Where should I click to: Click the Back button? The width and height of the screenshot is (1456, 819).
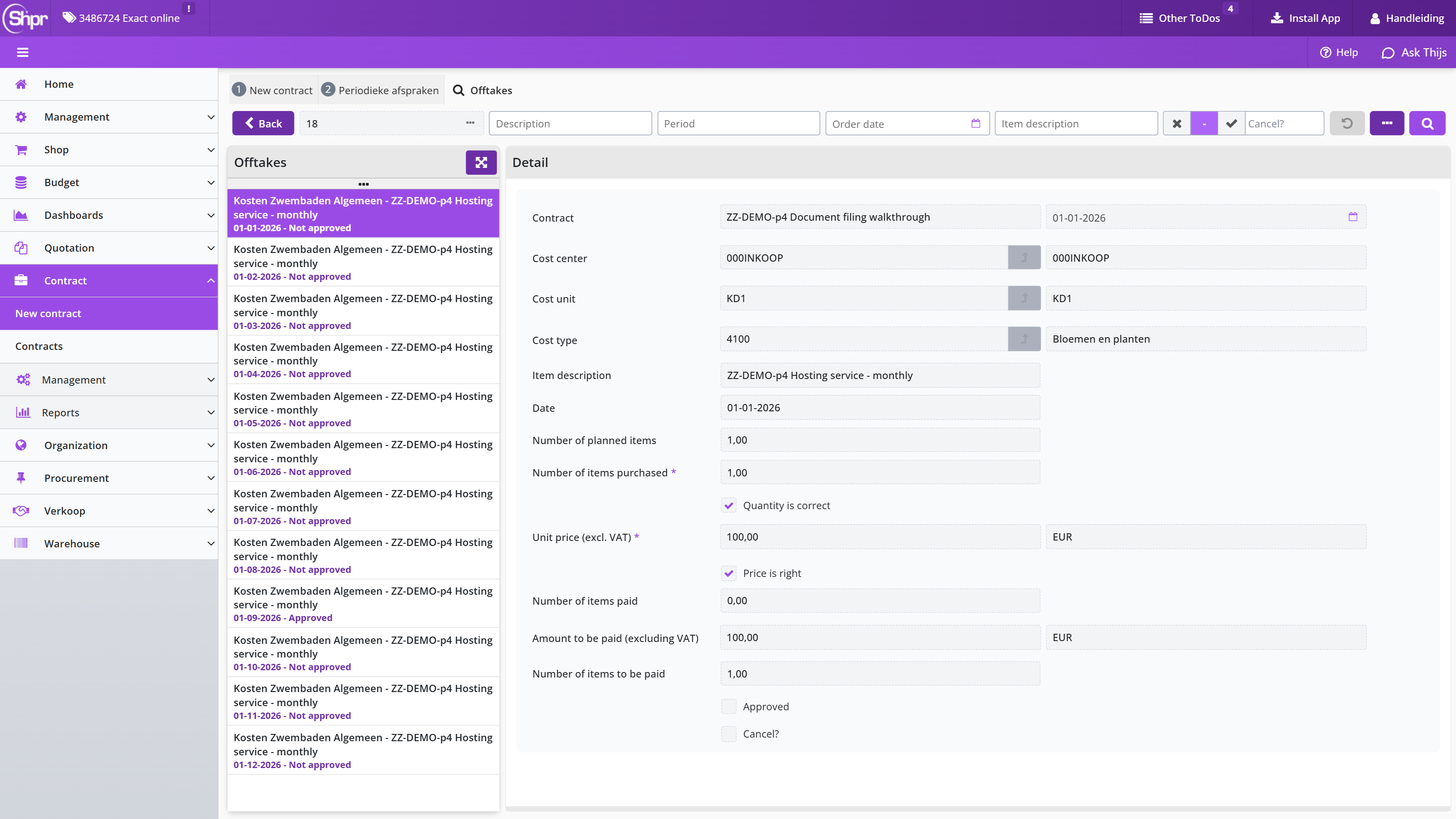point(263,123)
